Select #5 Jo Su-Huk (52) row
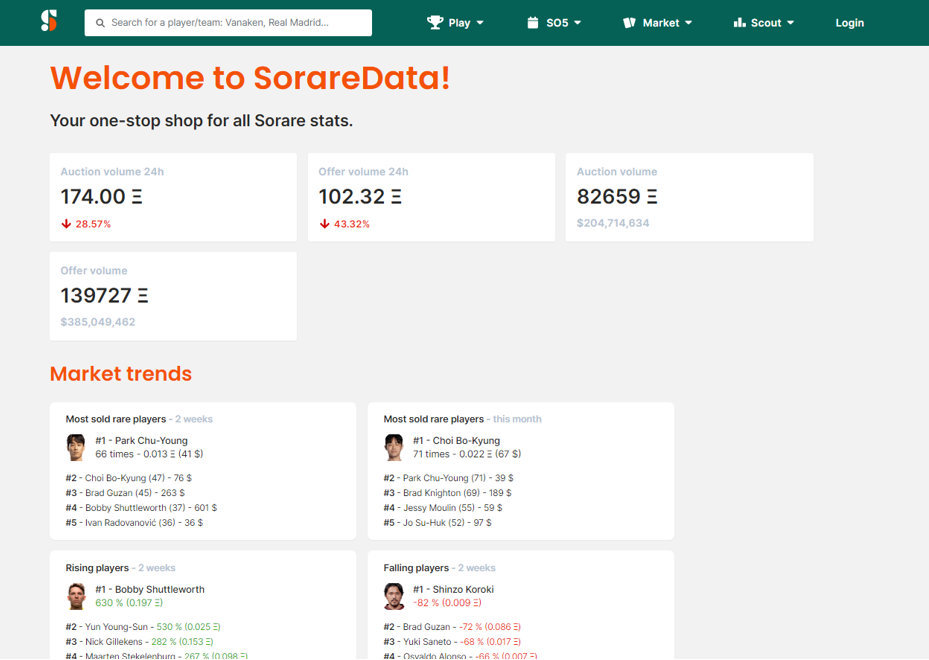This screenshot has width=929, height=660. pyautogui.click(x=437, y=523)
